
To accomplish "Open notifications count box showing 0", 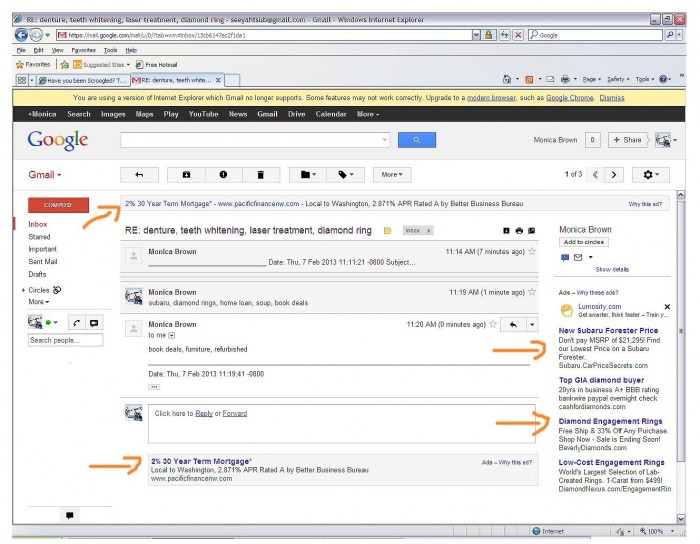I will pyautogui.click(x=592, y=140).
